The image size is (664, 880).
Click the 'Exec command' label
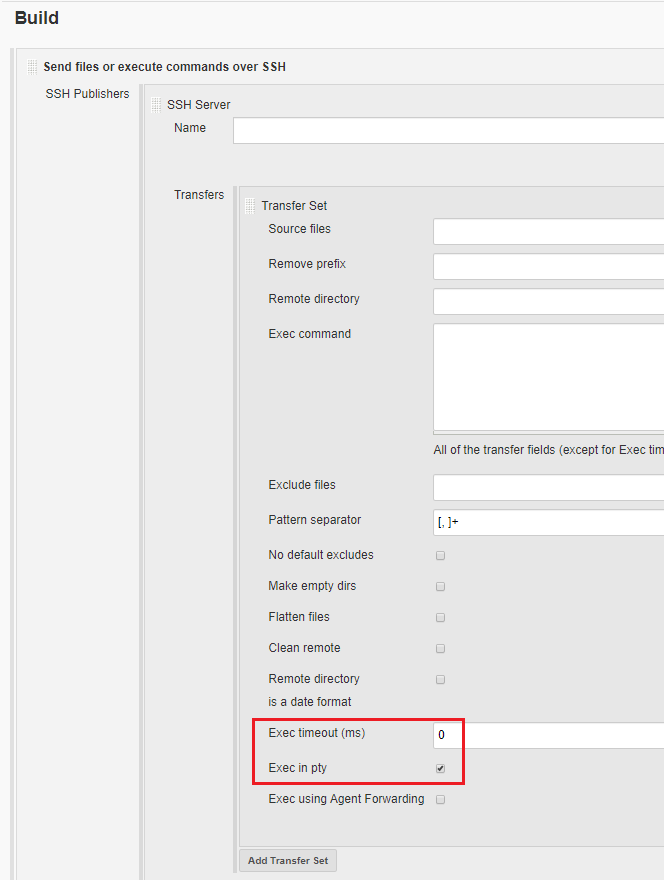tap(309, 334)
